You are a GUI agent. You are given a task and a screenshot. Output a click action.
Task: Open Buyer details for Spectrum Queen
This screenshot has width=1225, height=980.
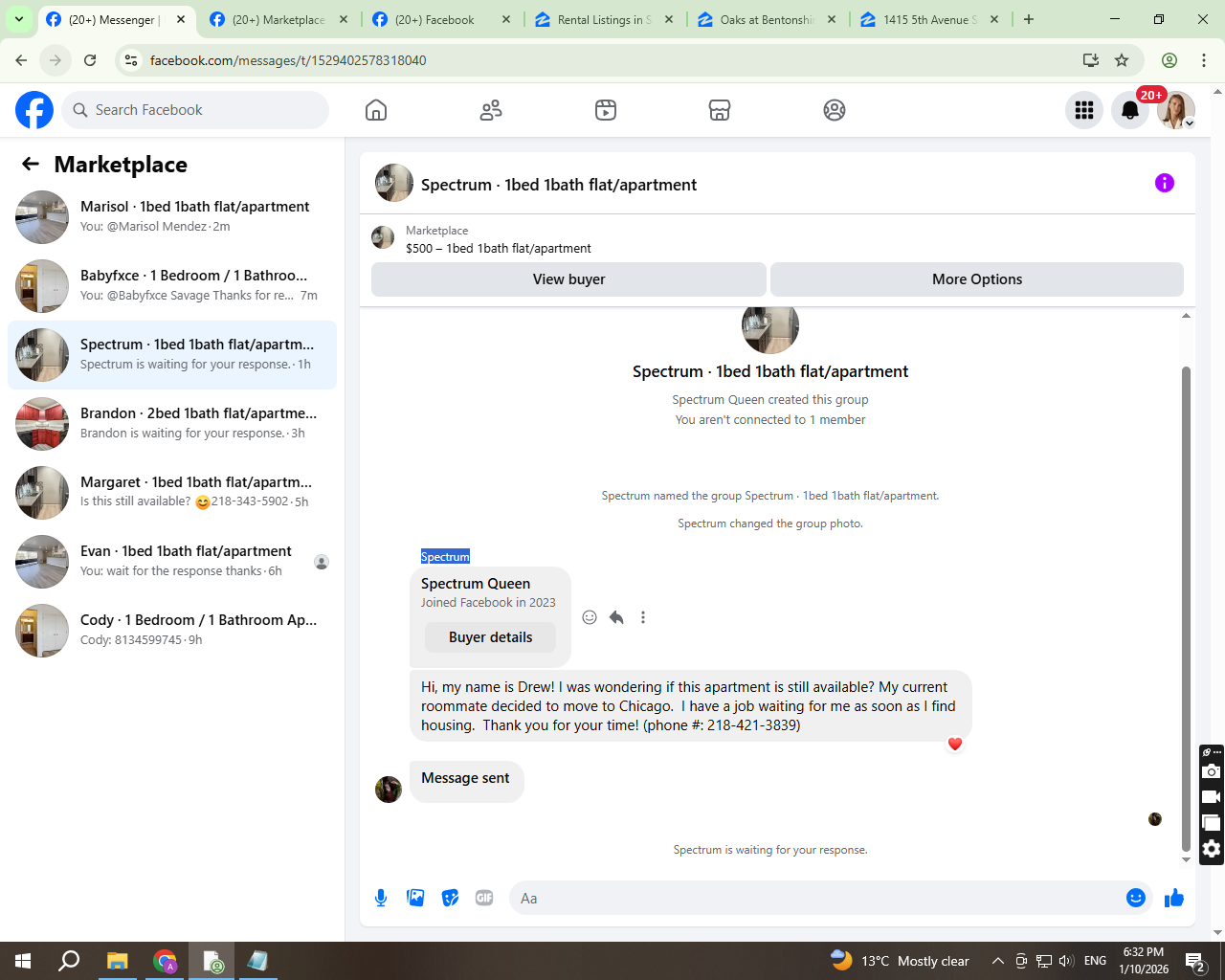click(x=490, y=637)
